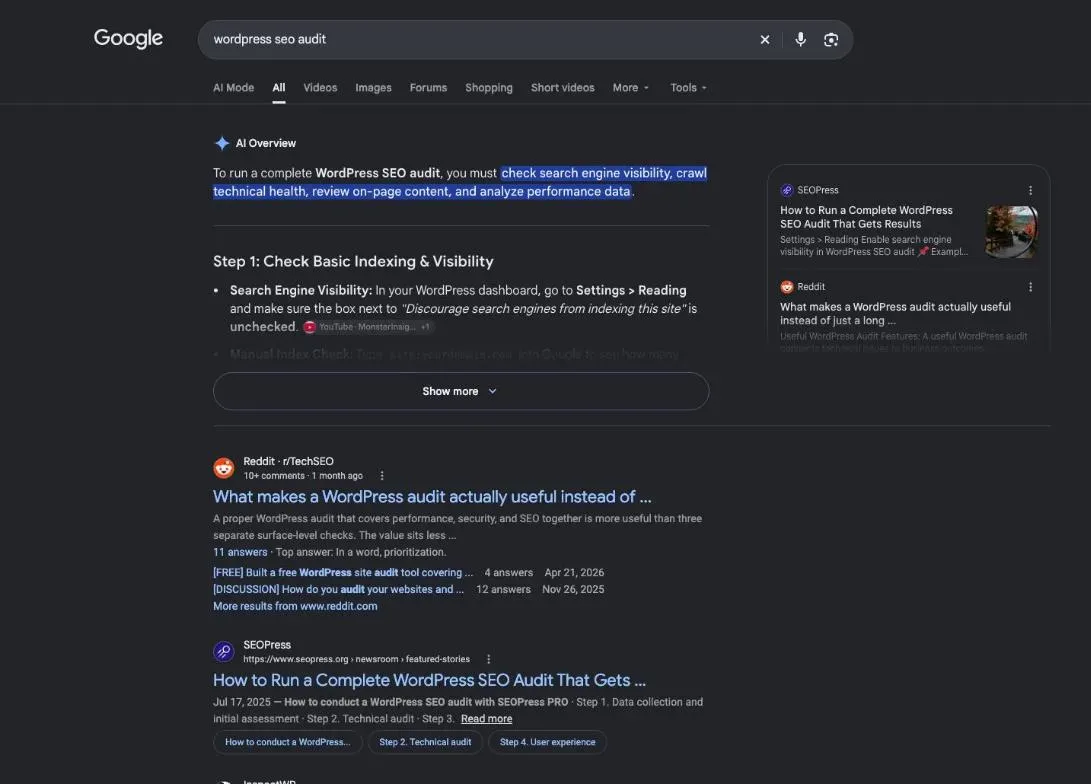Open three-dot menu beside seopress.org URL

pos(488,659)
